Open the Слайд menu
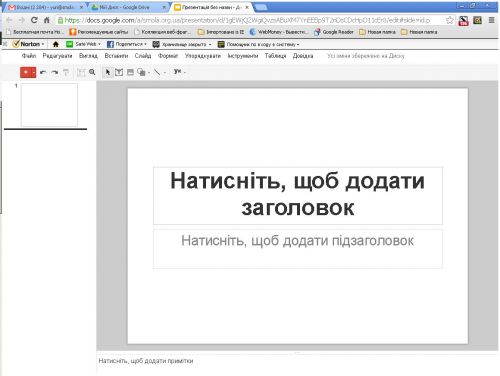Image resolution: width=500 pixels, height=376 pixels. (143, 56)
